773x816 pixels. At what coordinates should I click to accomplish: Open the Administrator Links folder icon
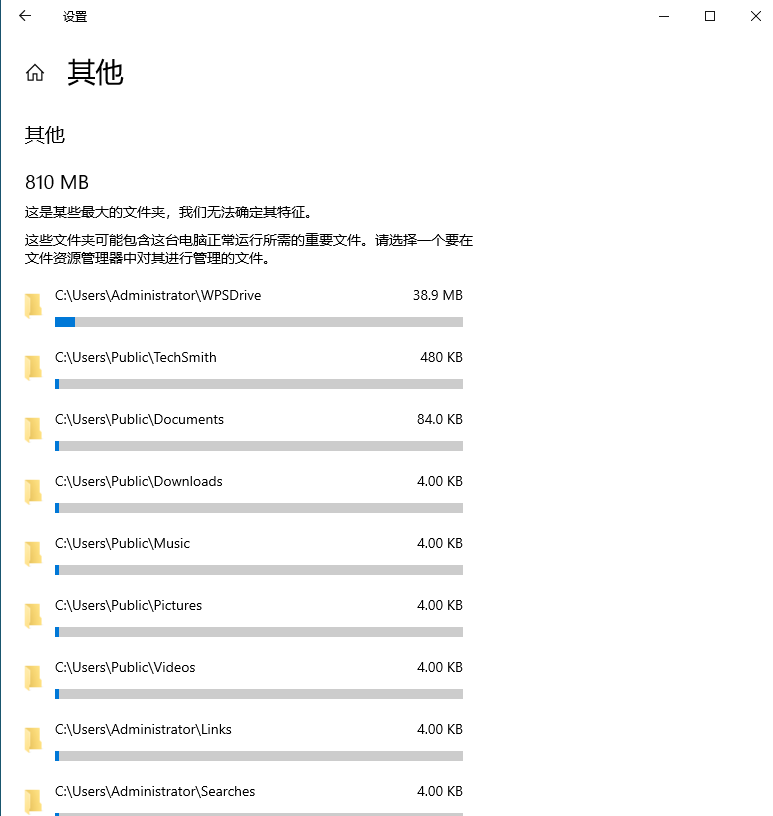click(33, 739)
